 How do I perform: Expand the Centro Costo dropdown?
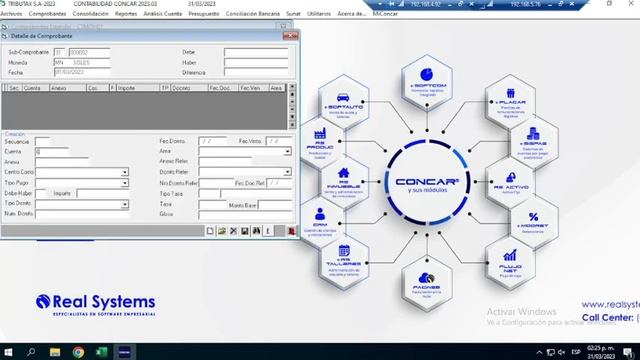124,172
